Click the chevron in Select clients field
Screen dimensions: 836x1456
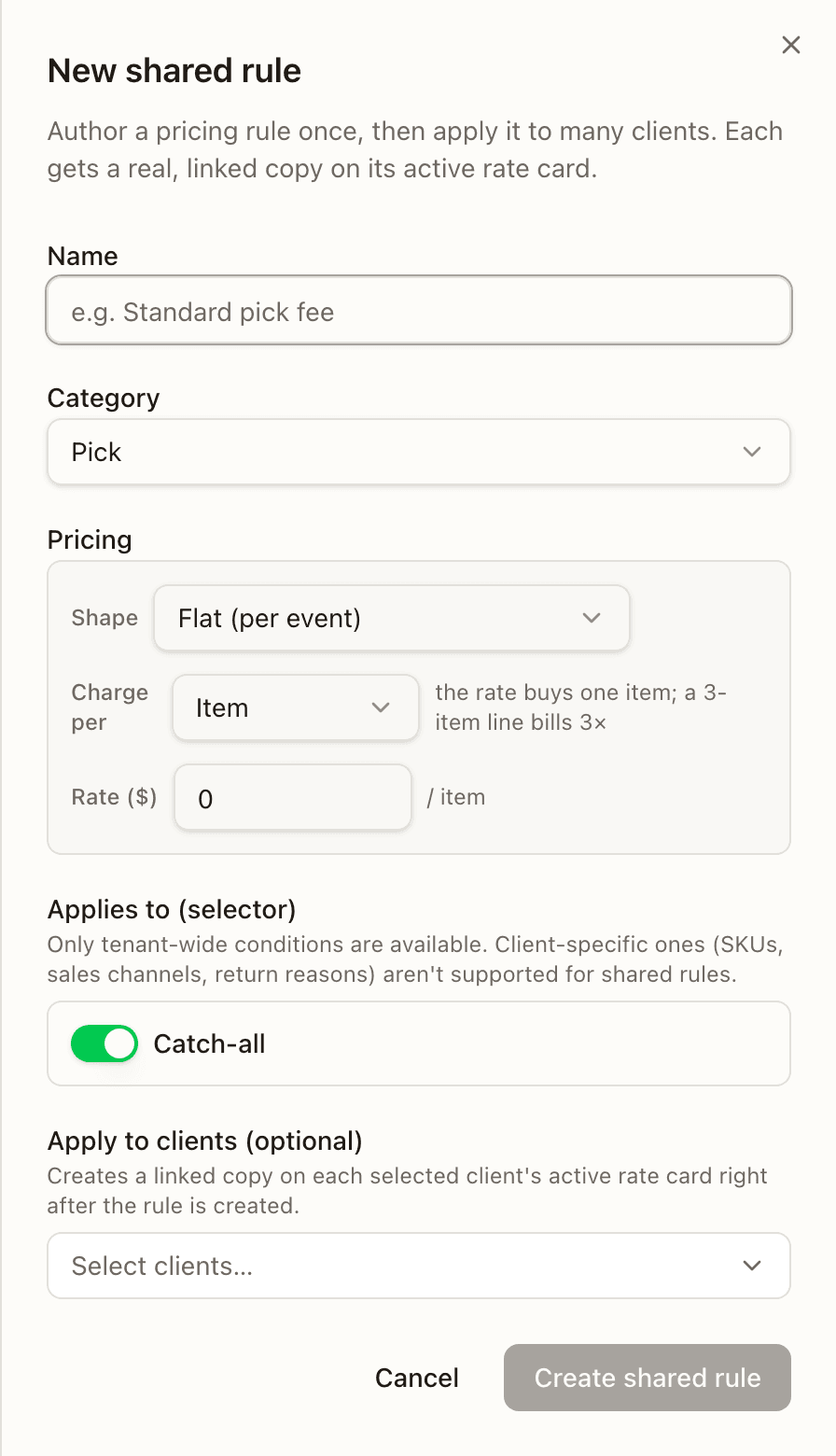pos(752,1266)
